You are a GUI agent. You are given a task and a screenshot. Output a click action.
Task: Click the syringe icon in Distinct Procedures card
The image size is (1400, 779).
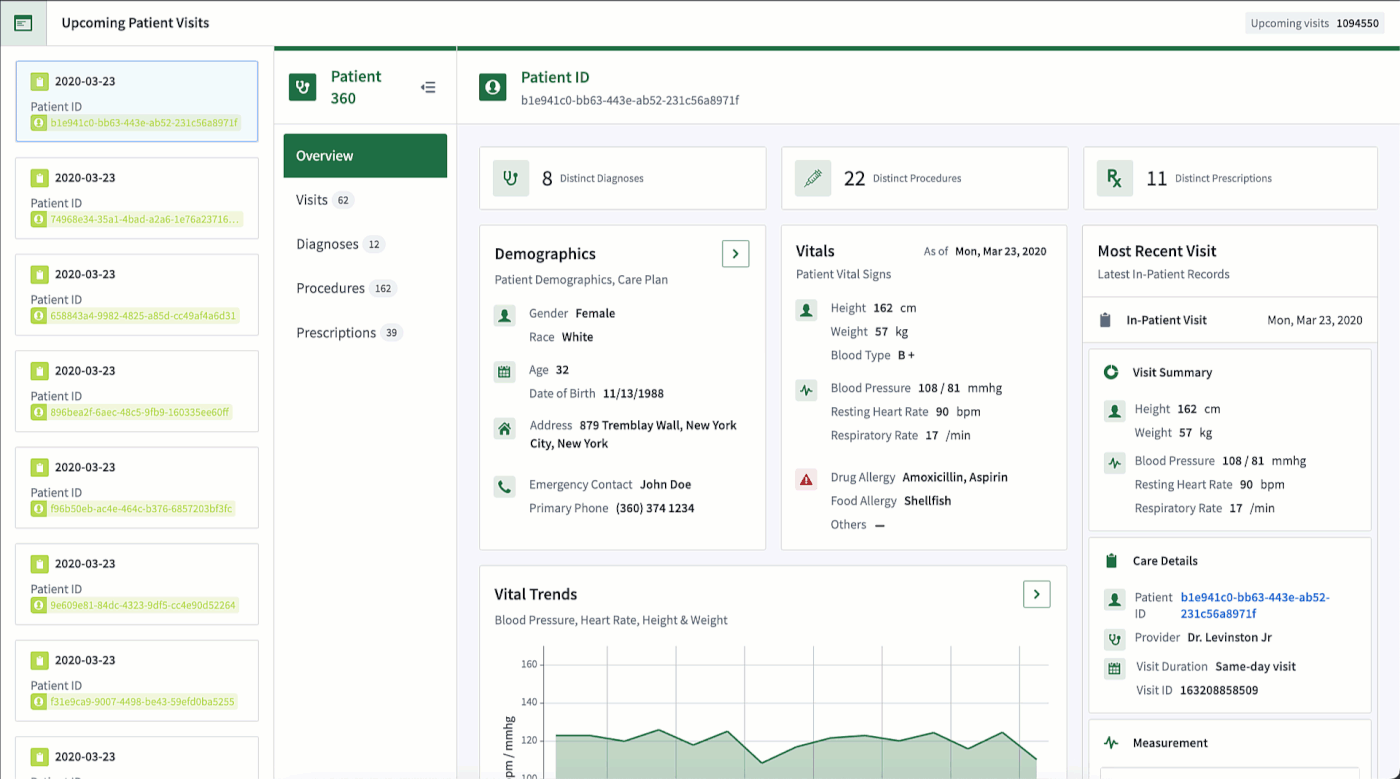tap(813, 178)
